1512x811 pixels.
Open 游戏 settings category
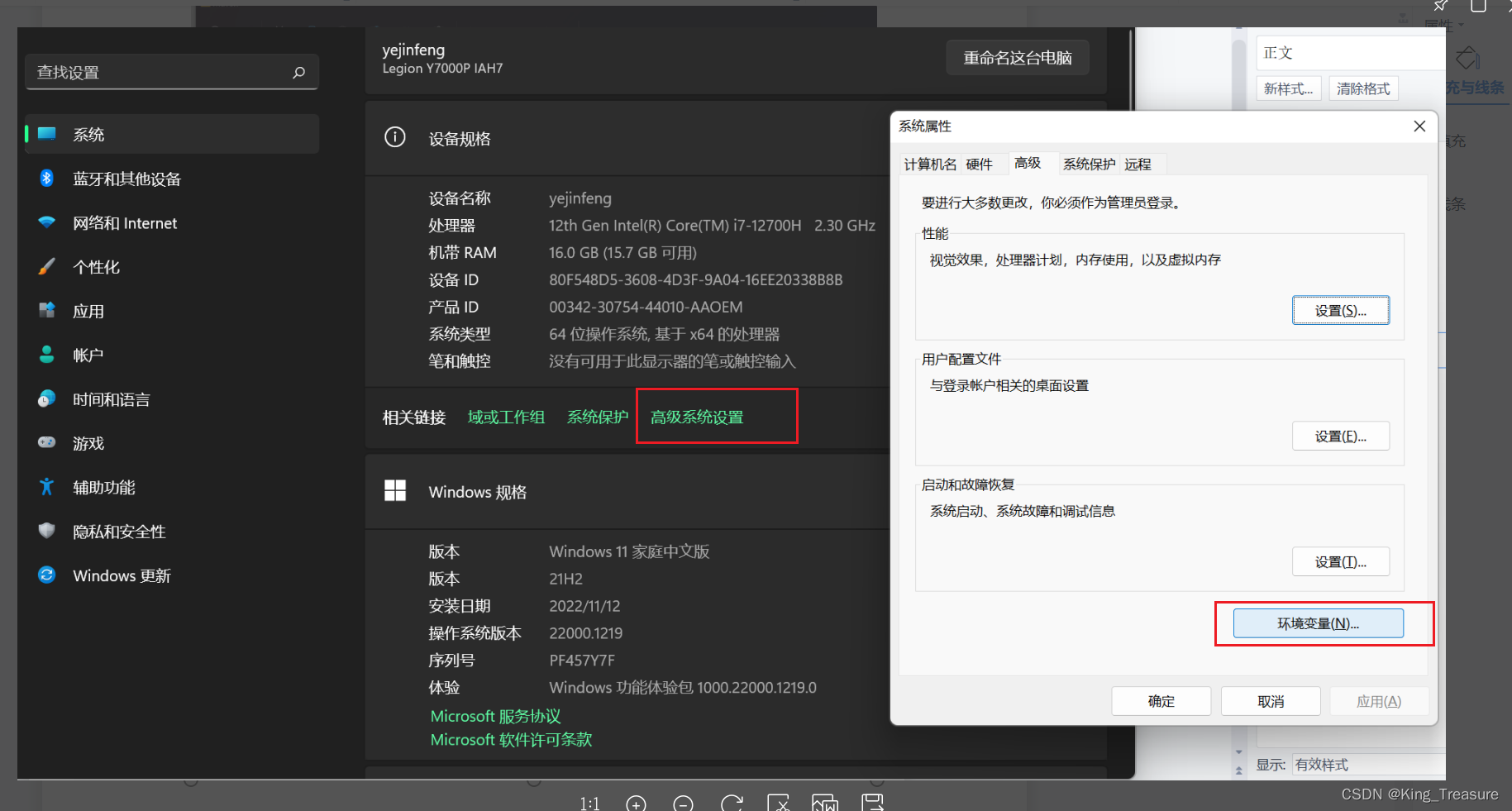172,443
